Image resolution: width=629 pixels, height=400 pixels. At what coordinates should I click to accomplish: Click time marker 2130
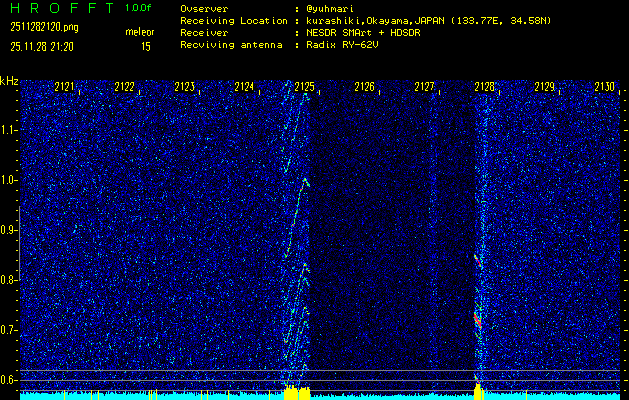(605, 87)
